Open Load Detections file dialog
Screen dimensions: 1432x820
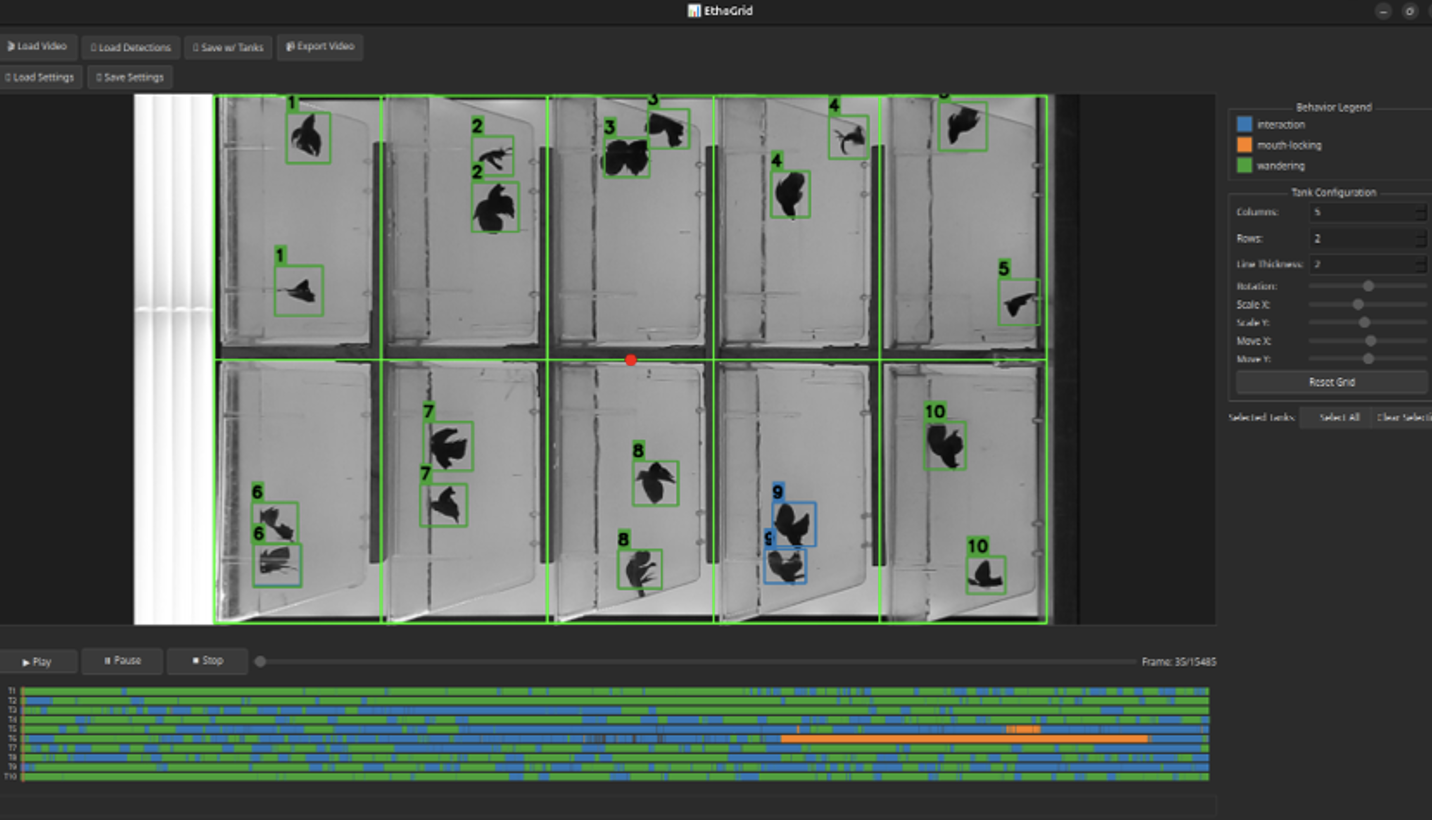pyautogui.click(x=130, y=47)
